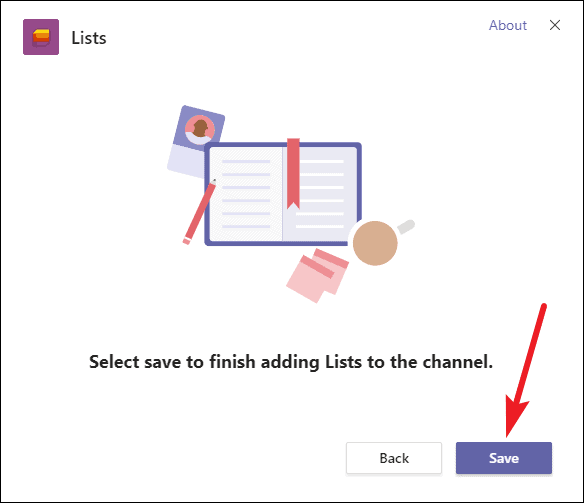This screenshot has height=503, width=584.
Task: Go back with the Back button
Action: [x=394, y=458]
